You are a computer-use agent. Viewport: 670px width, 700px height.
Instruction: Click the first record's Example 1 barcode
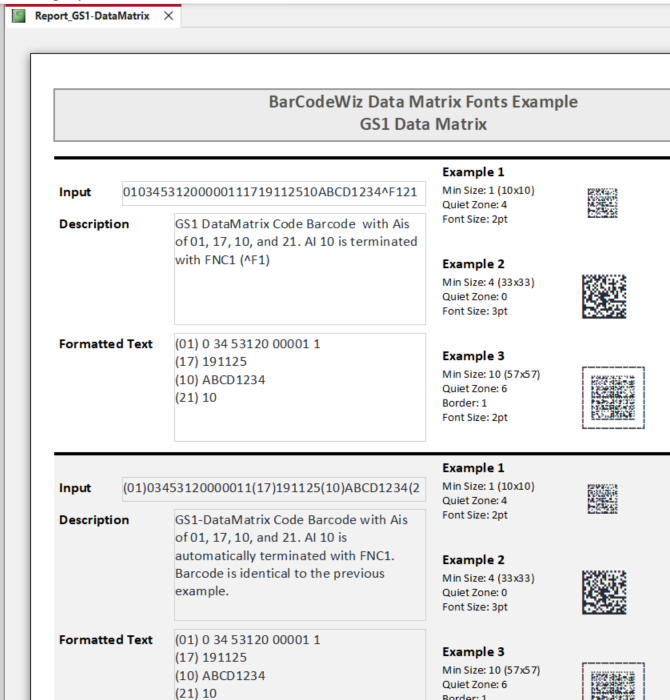tap(602, 203)
